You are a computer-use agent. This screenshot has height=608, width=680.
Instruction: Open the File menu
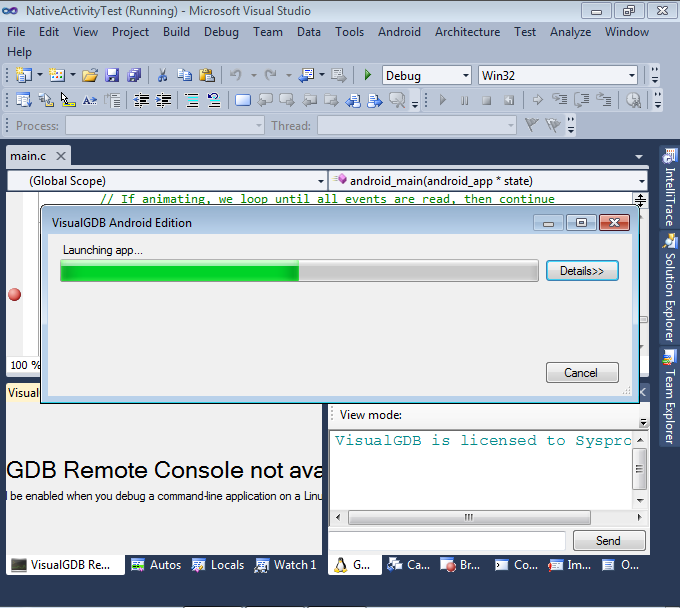click(x=16, y=32)
